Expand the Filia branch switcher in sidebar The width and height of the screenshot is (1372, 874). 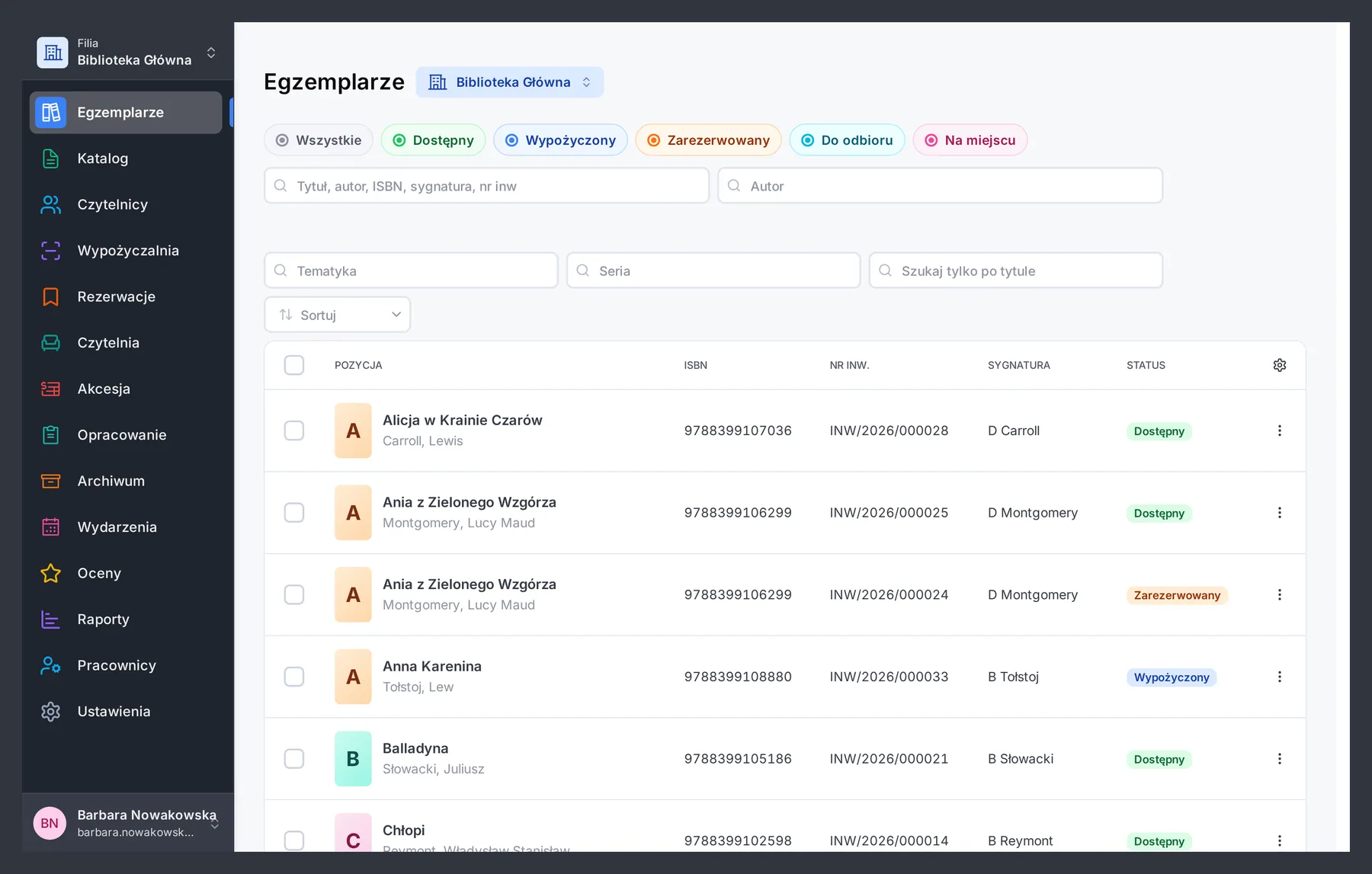127,52
